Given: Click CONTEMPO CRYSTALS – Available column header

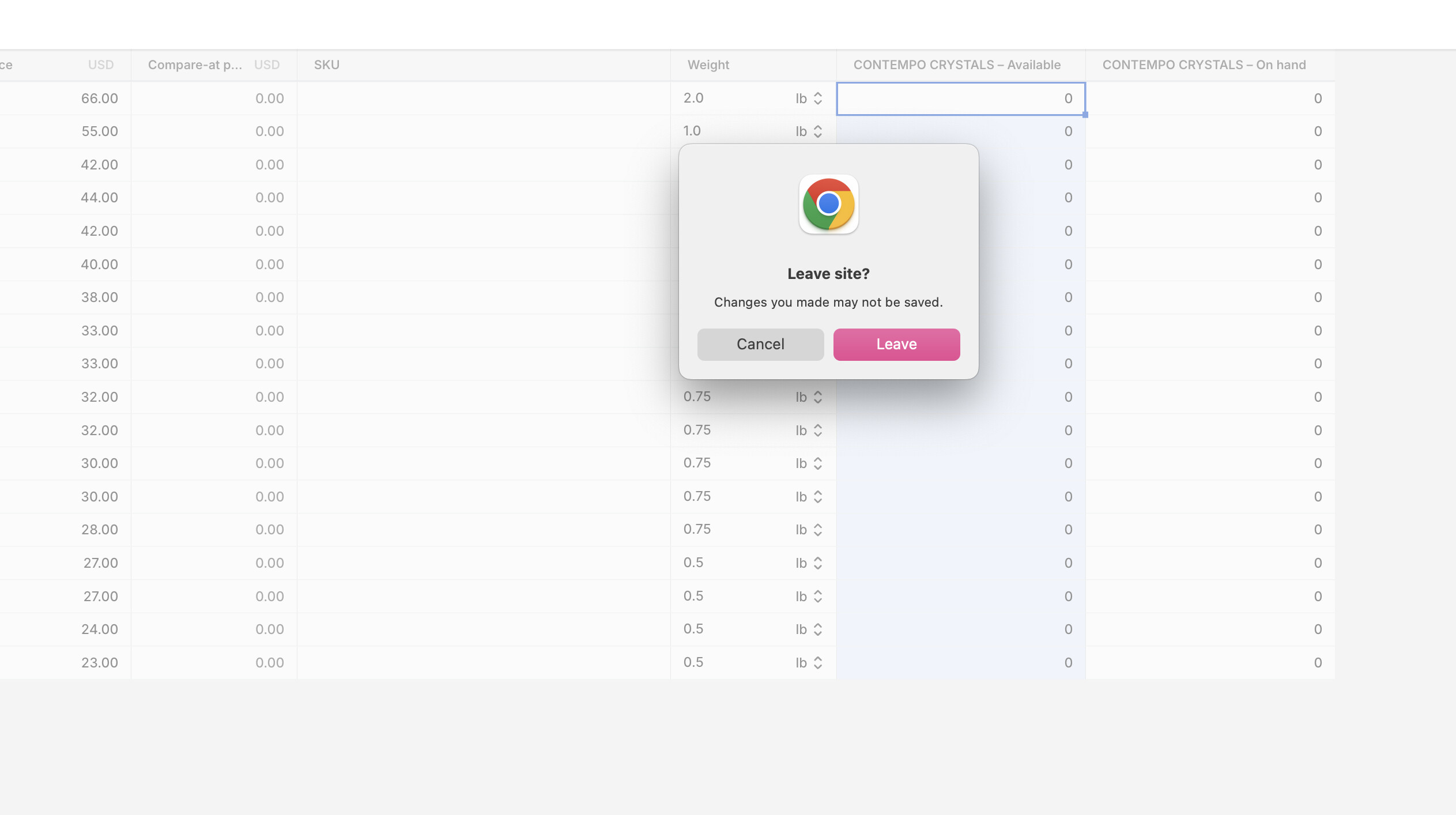Looking at the screenshot, I should point(957,65).
